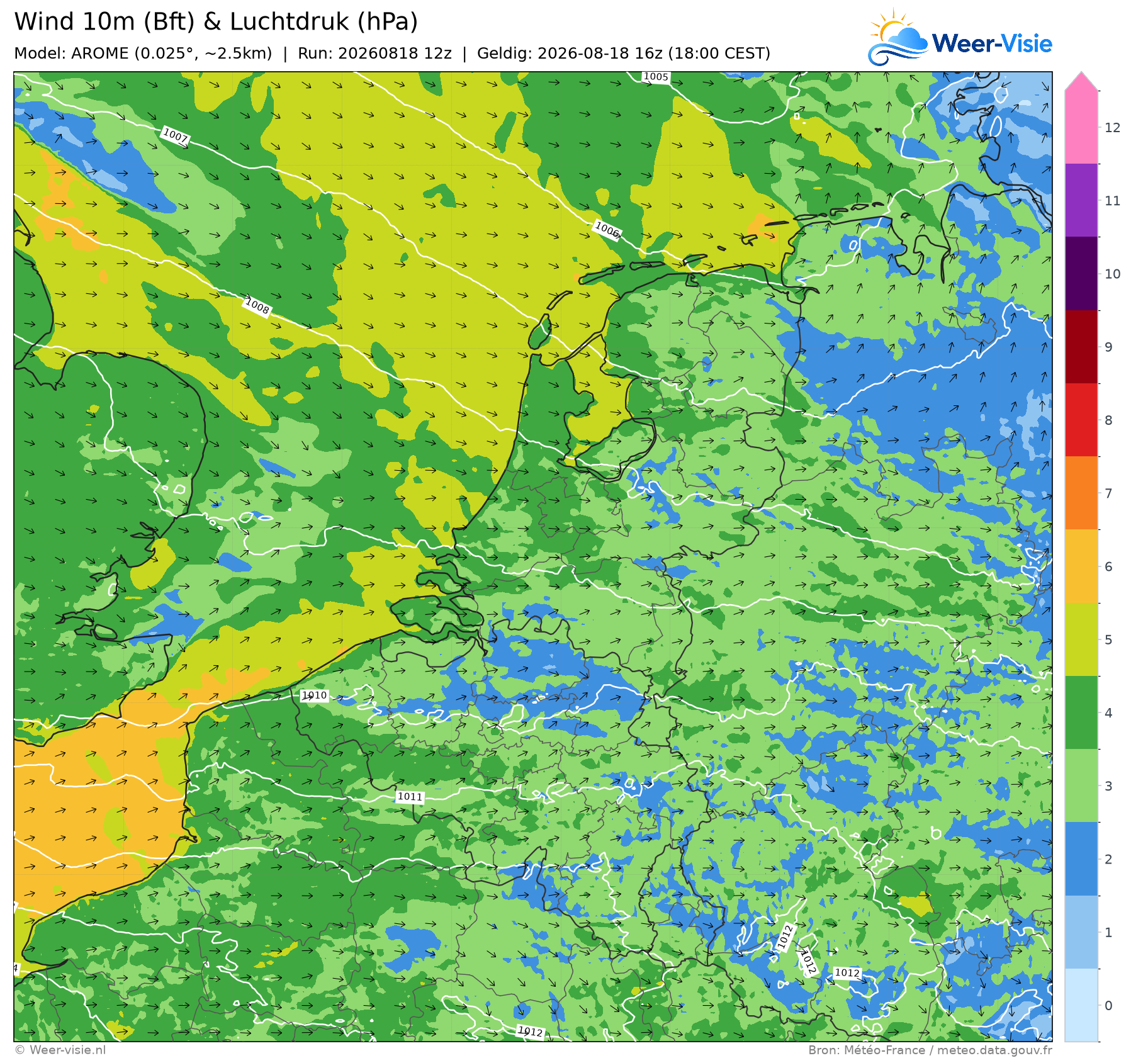Click the Weer-visie.nl copyright text

[x=60, y=1050]
